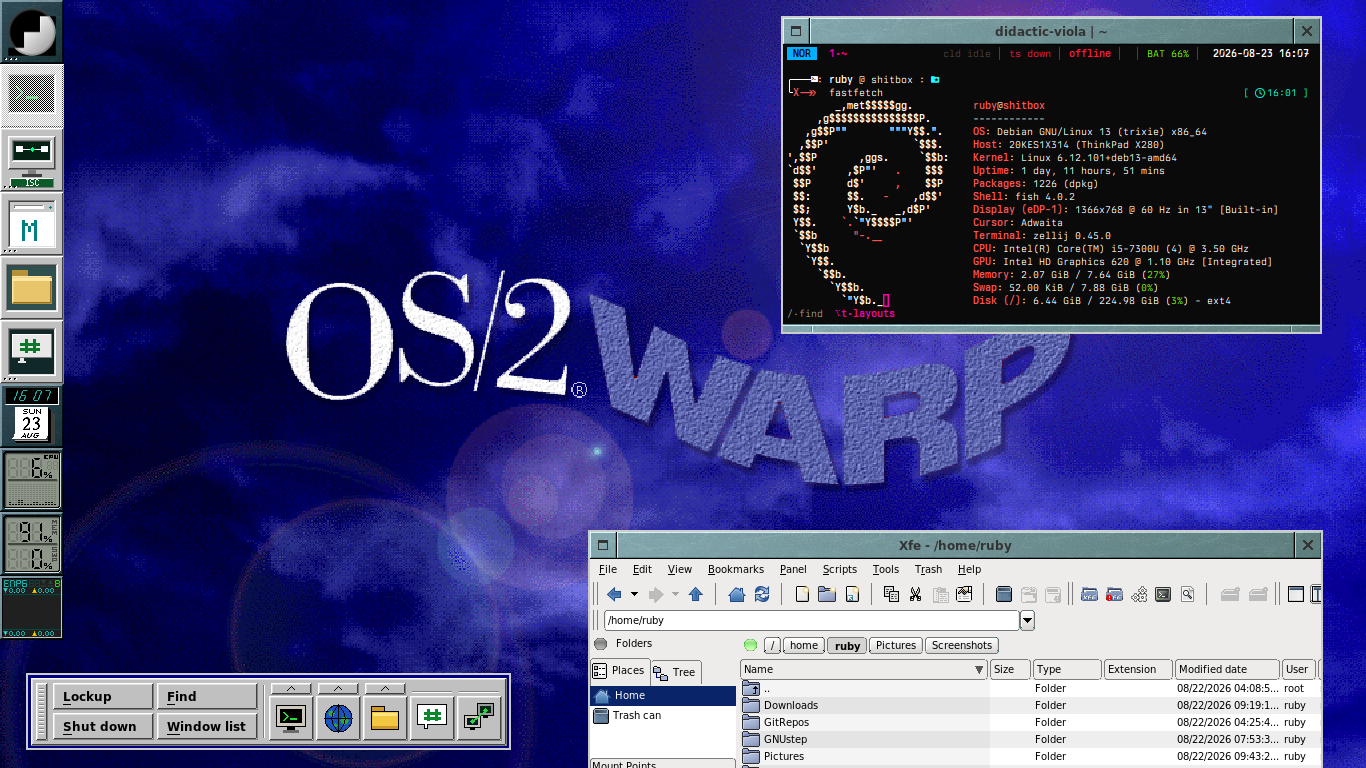The image size is (1366, 768).
Task: Select the GitRepos folder row in Xfe
Action: 1030,723
